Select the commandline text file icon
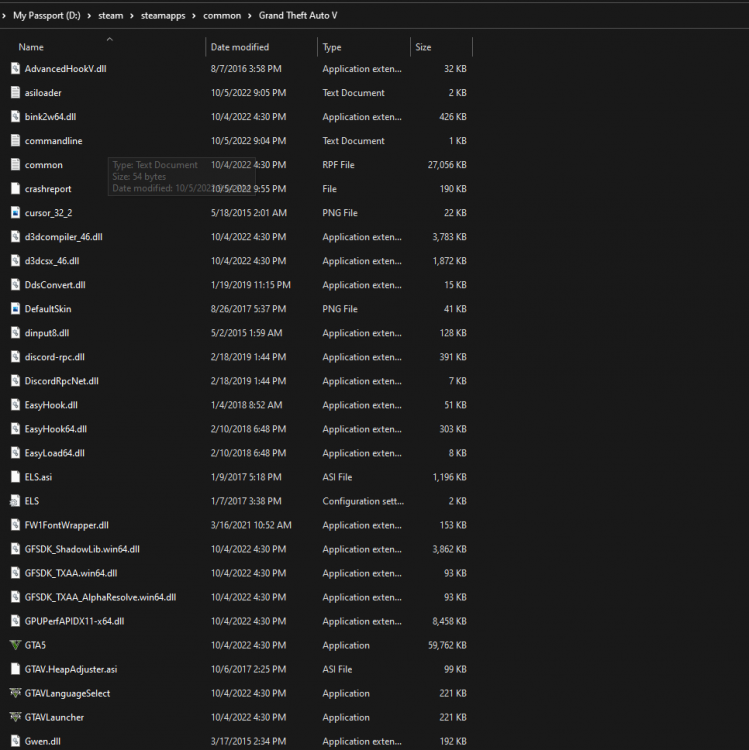This screenshot has height=750, width=749. coord(15,140)
